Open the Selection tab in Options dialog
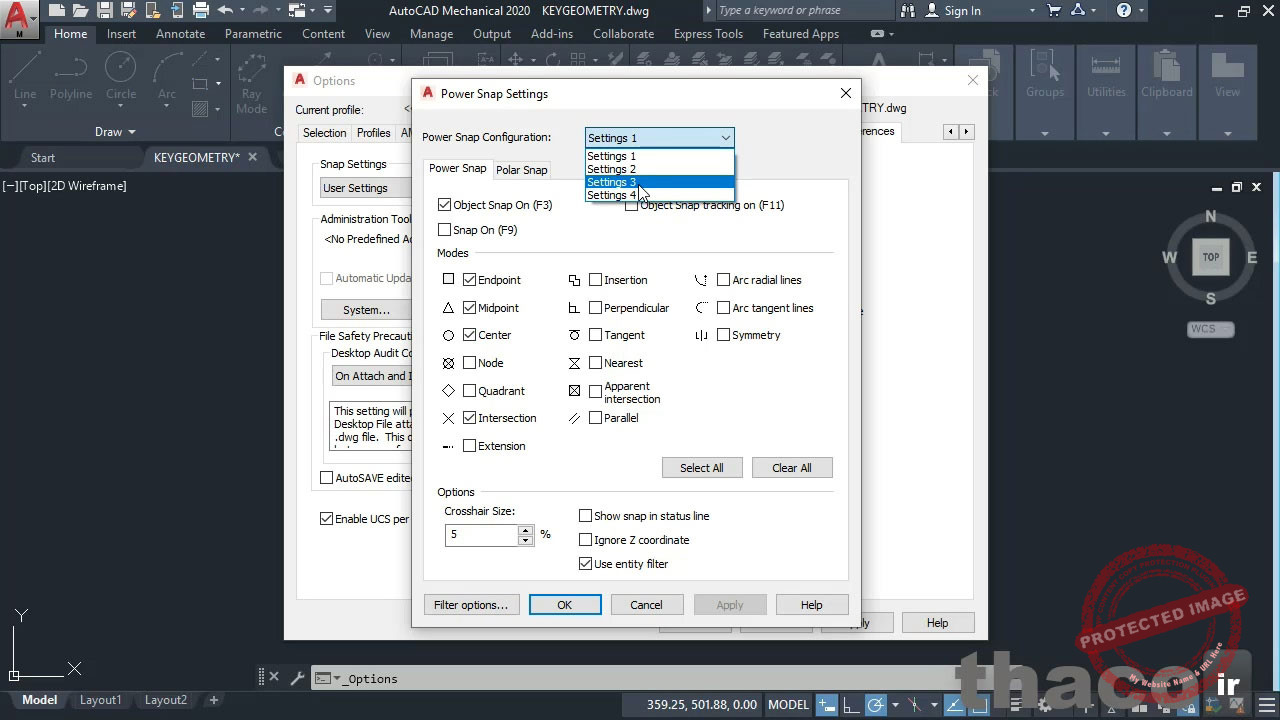The image size is (1280, 720). [325, 133]
